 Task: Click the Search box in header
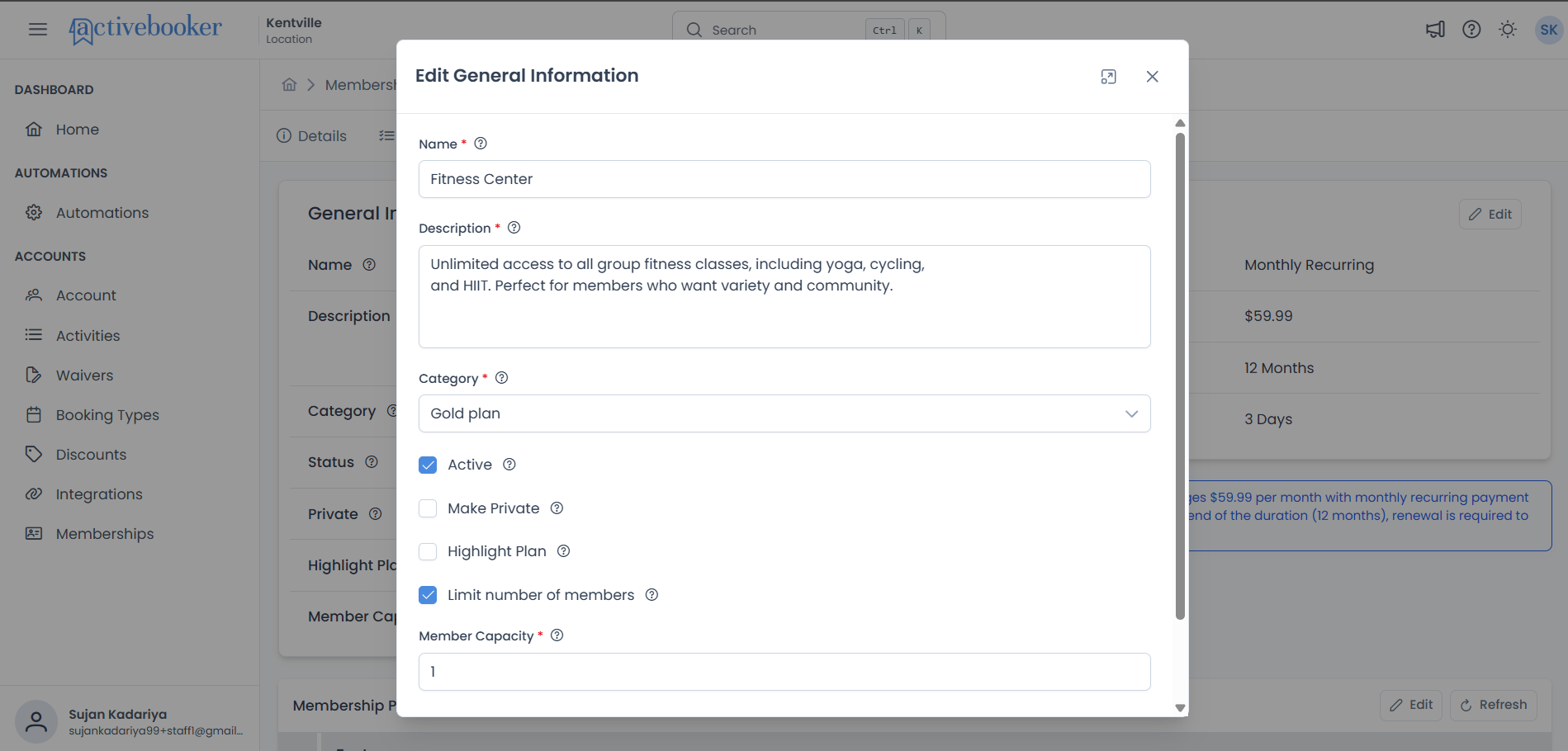click(809, 30)
